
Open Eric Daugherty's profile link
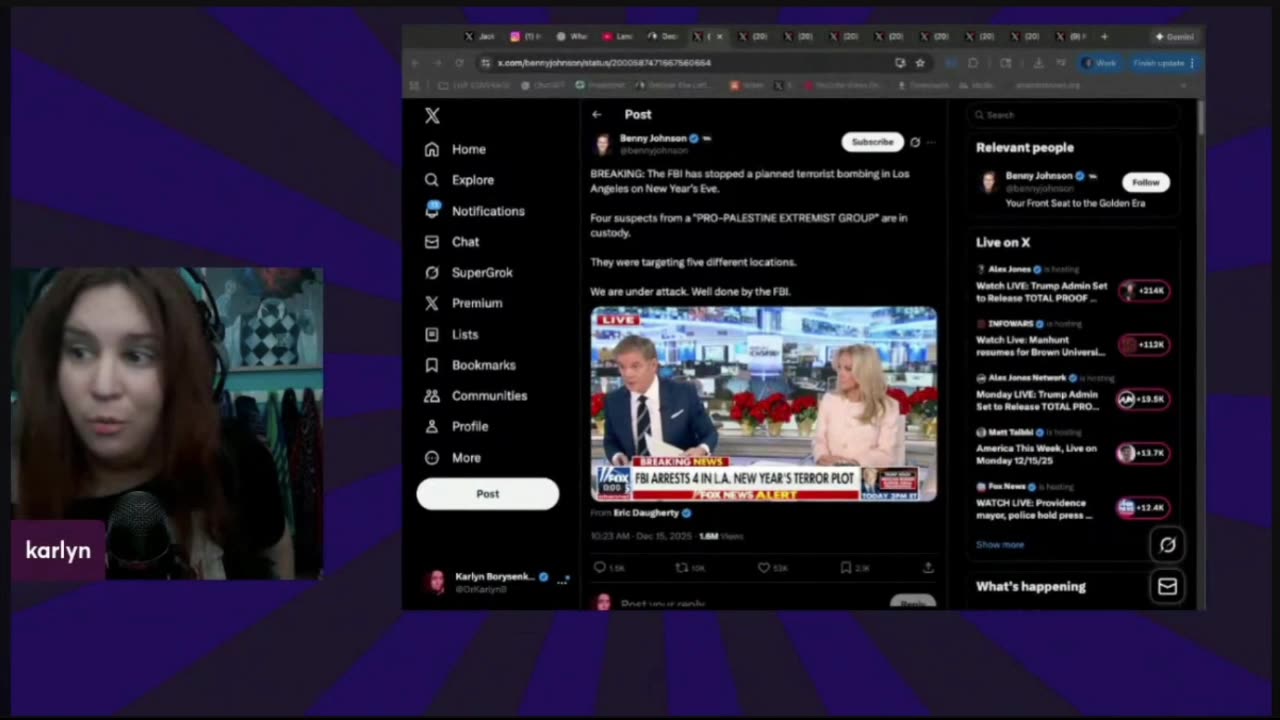point(646,513)
